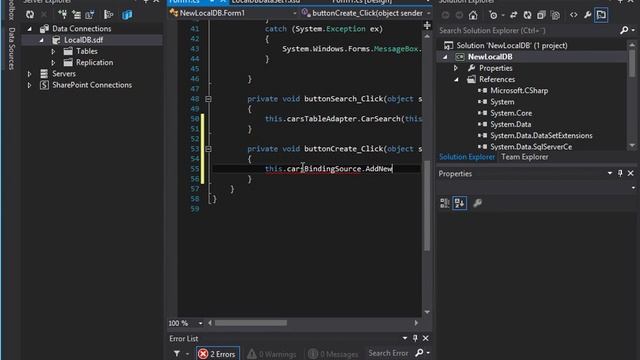
Task: Open the Error List window options dropdown
Action: [x=404, y=338]
